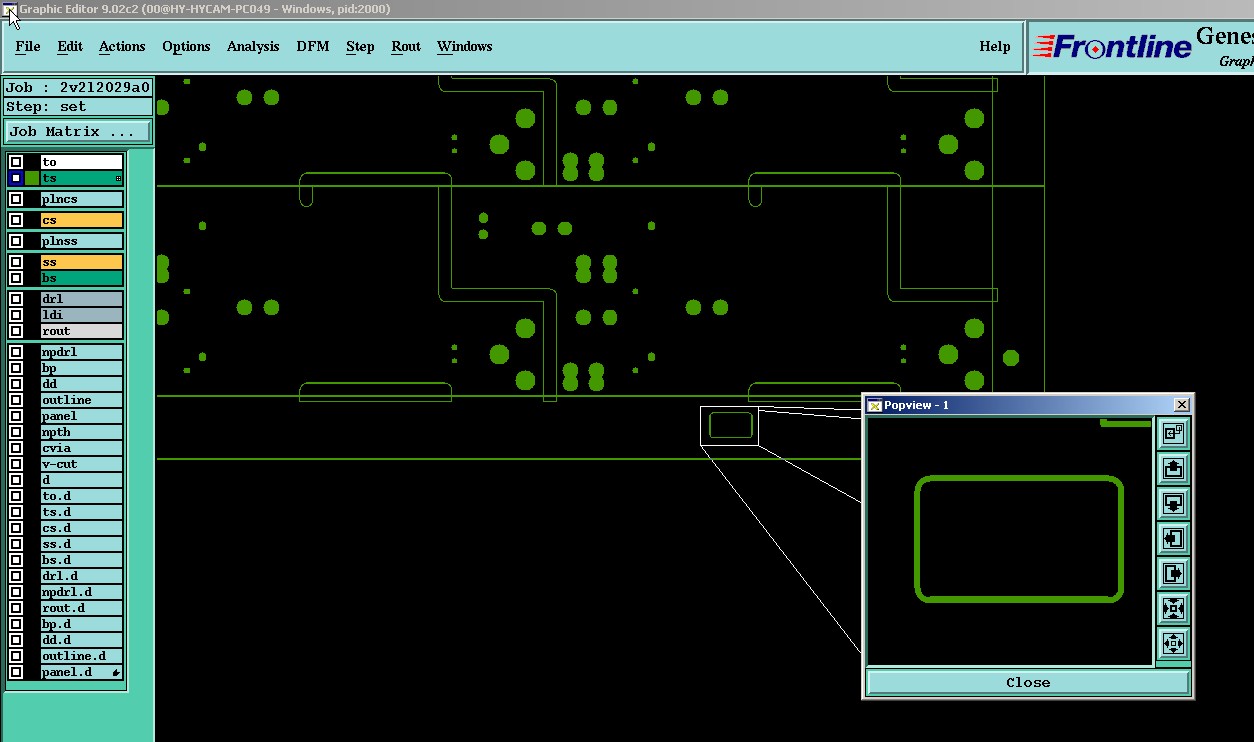Screen dimensions: 1254x742
Task: Select the cs layer name
Action: (82, 220)
